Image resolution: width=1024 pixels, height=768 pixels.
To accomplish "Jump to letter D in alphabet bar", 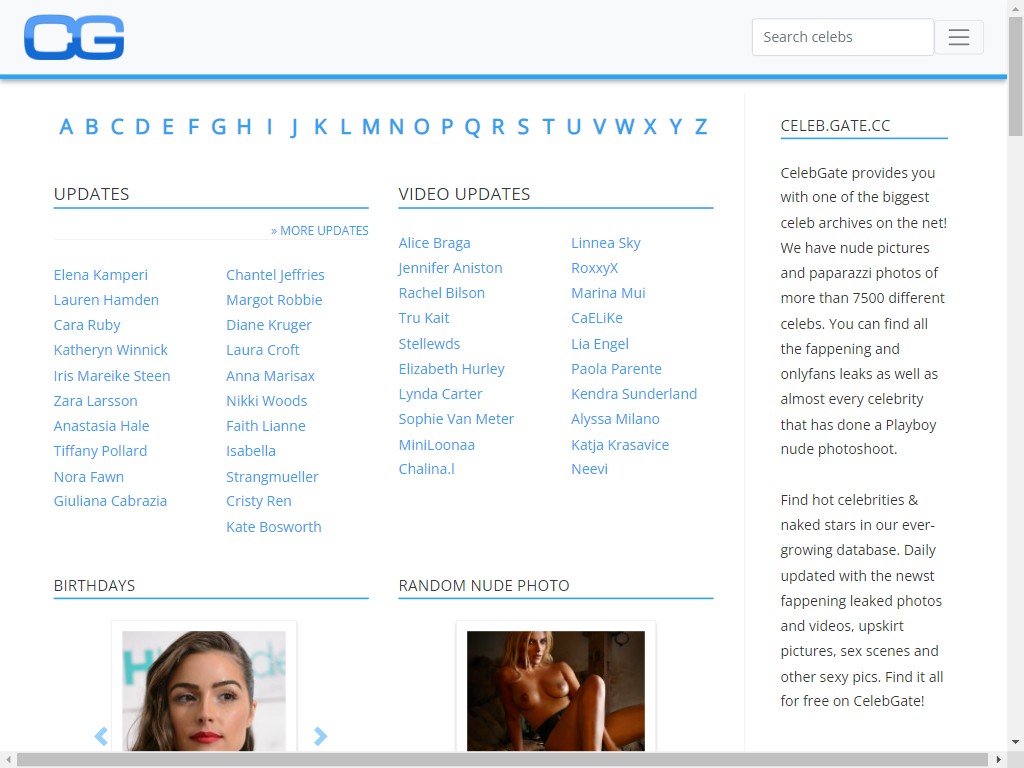I will tap(142, 127).
